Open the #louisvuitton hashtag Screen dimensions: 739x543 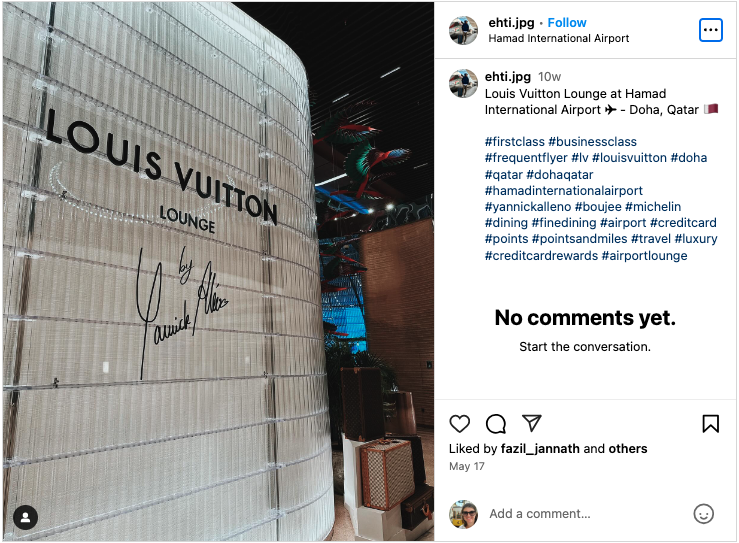point(629,157)
